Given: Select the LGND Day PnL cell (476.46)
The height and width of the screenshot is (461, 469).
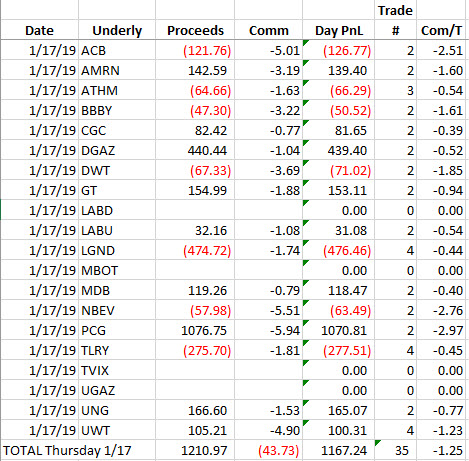Looking at the screenshot, I should pyautogui.click(x=338, y=250).
